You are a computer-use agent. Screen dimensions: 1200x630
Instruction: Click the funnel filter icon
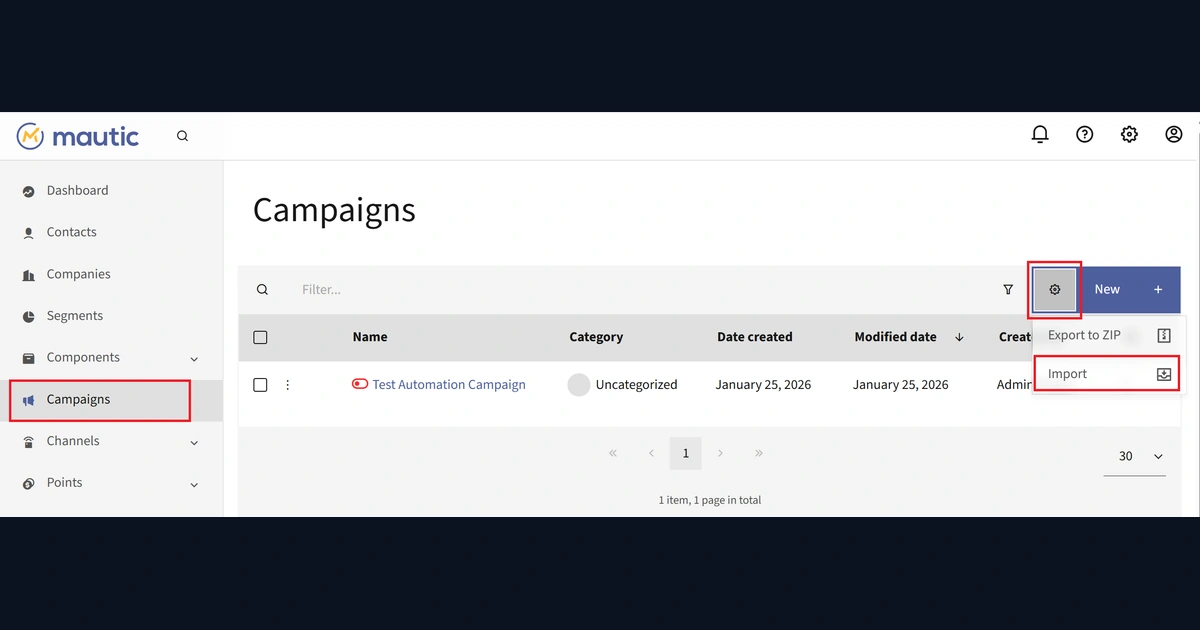[1008, 290]
